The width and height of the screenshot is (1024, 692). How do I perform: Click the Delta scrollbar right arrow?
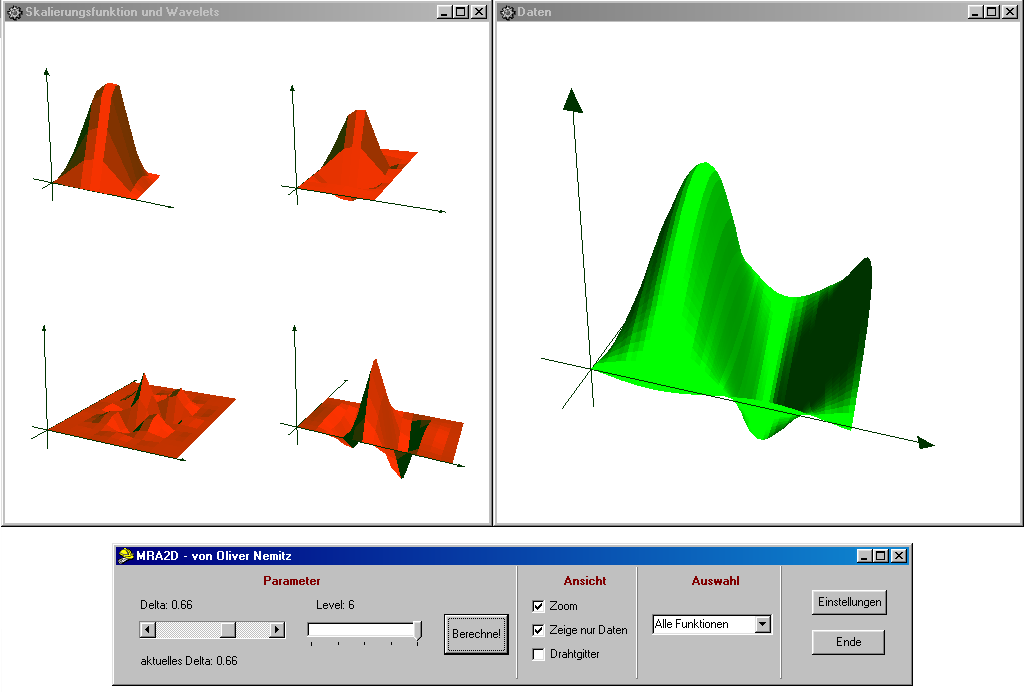[277, 630]
